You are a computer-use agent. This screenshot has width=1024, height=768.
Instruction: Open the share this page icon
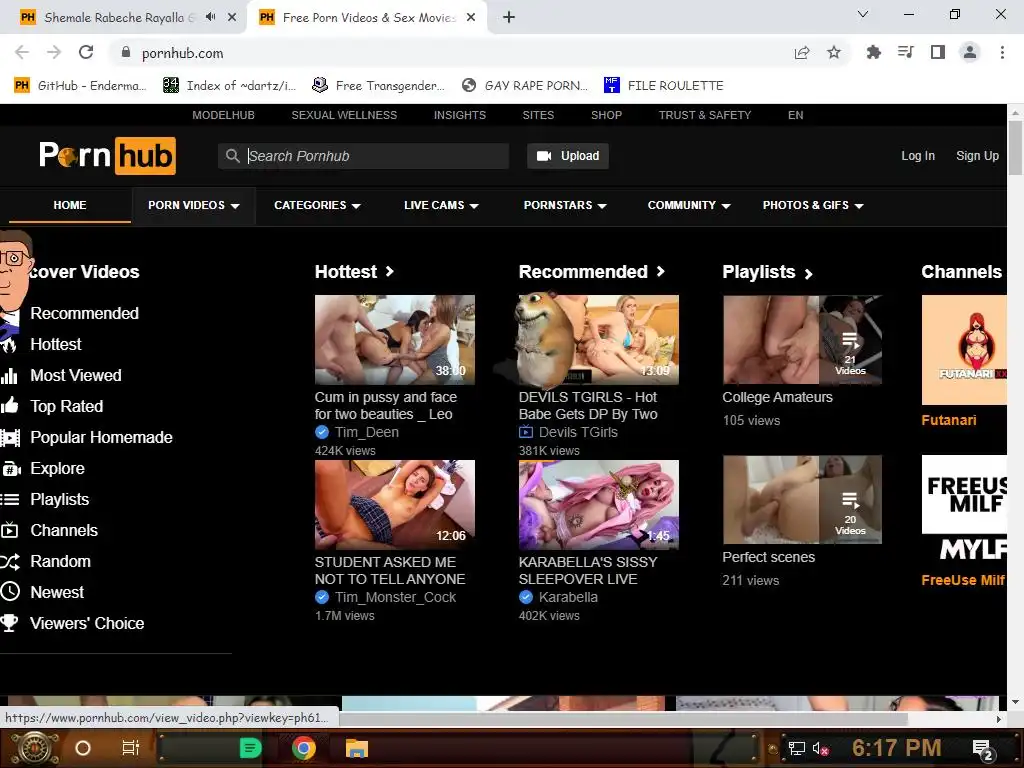pyautogui.click(x=802, y=52)
